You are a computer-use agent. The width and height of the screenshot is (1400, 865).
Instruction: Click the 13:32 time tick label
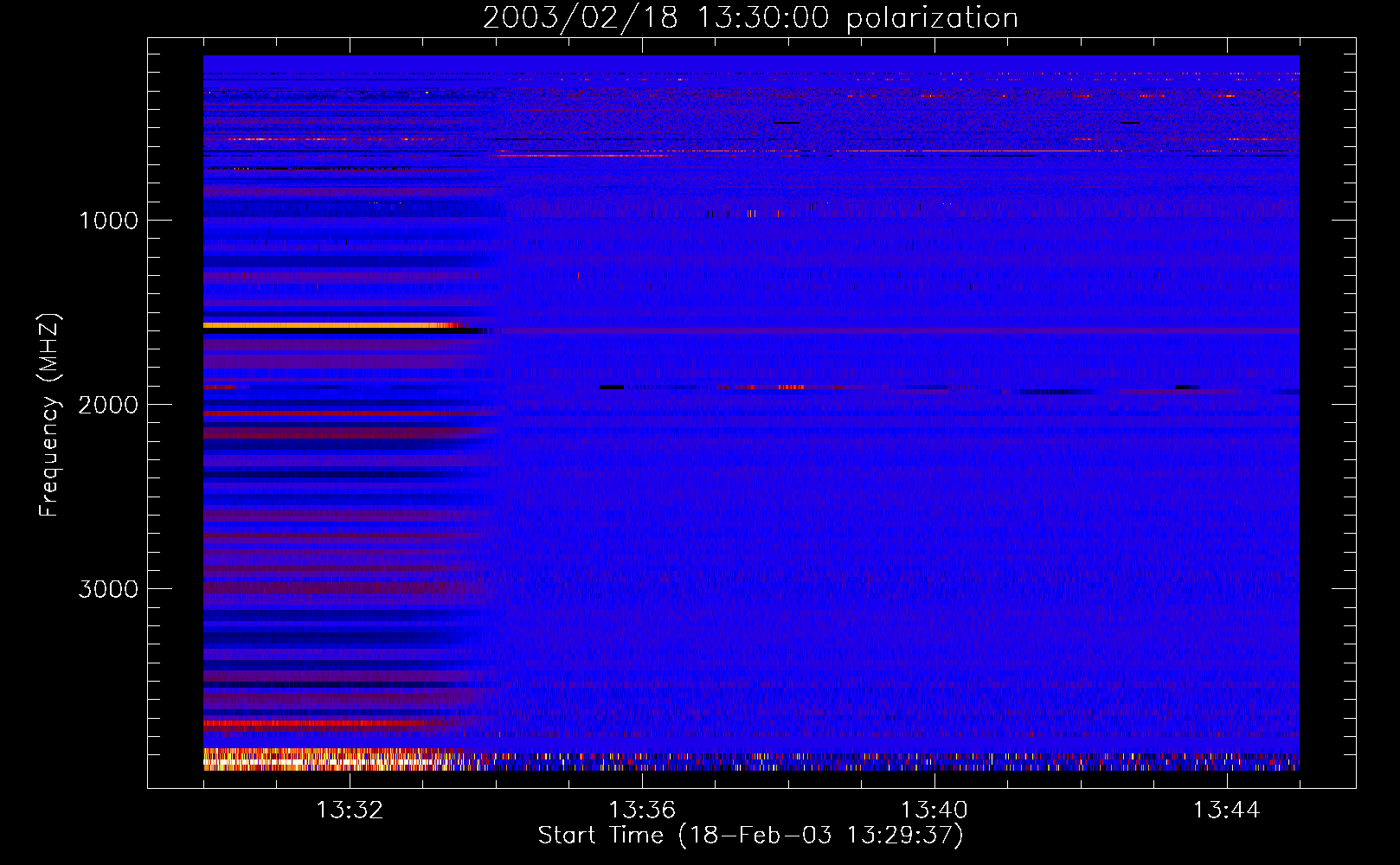350,811
